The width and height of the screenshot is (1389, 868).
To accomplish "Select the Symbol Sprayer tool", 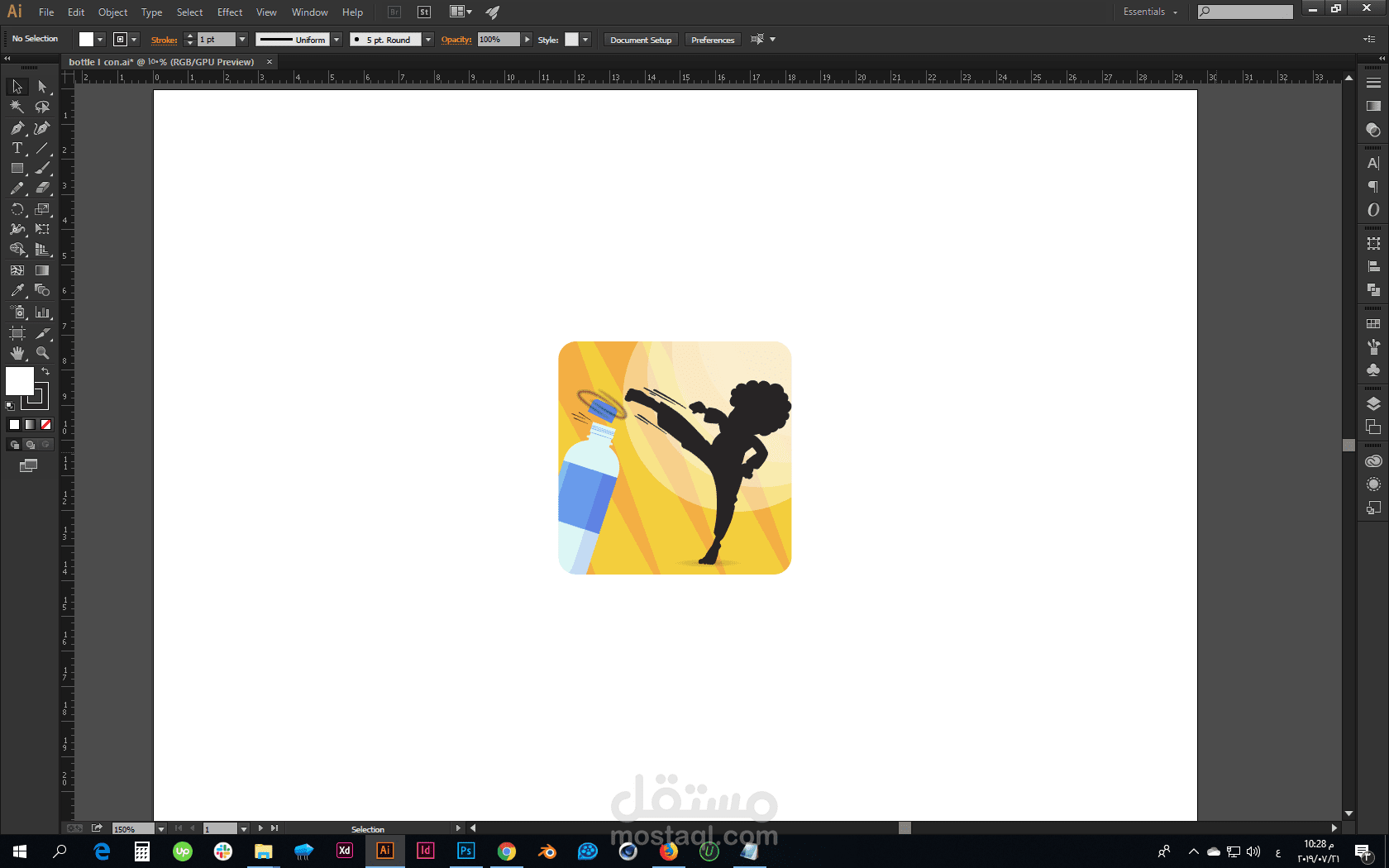I will pyautogui.click(x=17, y=312).
